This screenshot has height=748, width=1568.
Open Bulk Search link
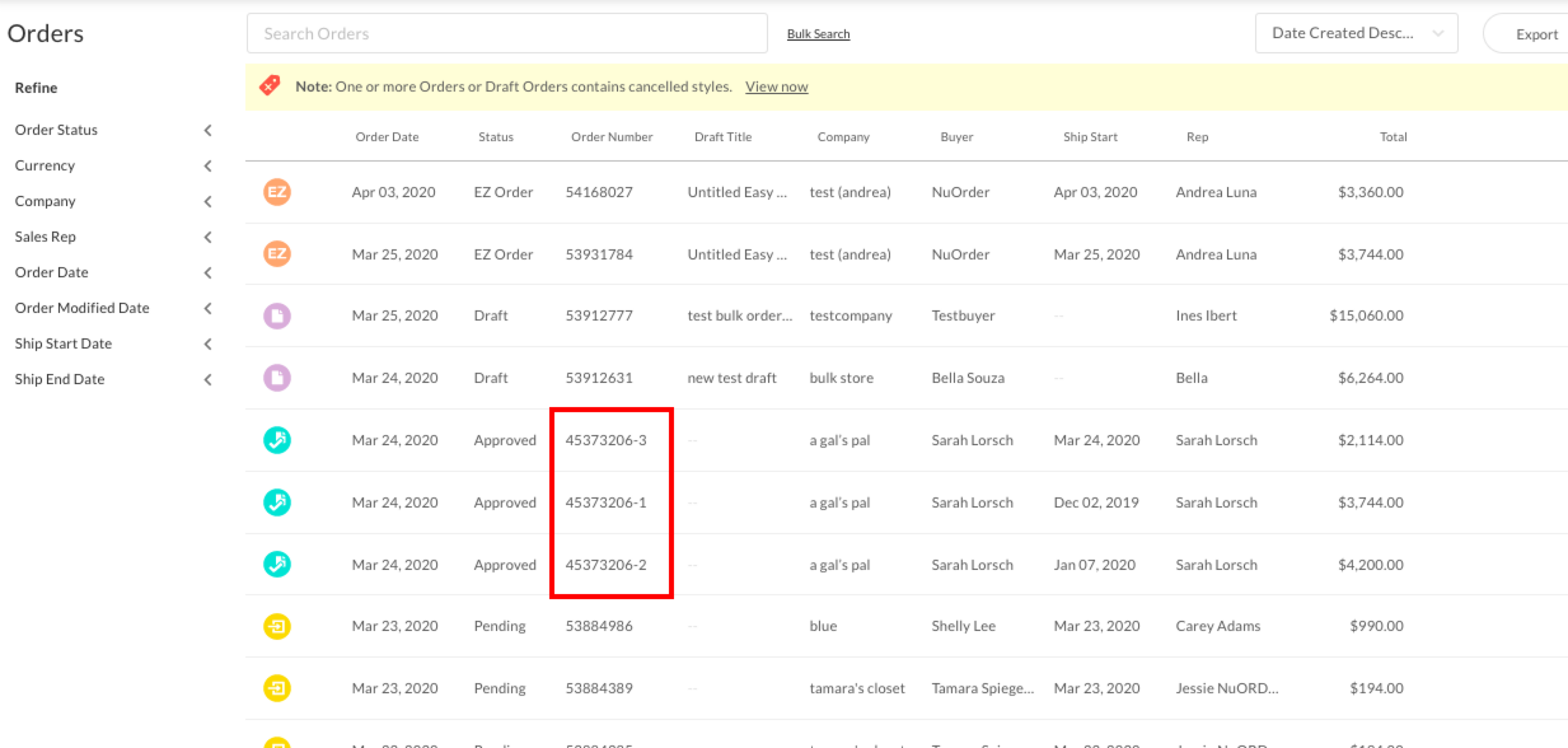818,34
